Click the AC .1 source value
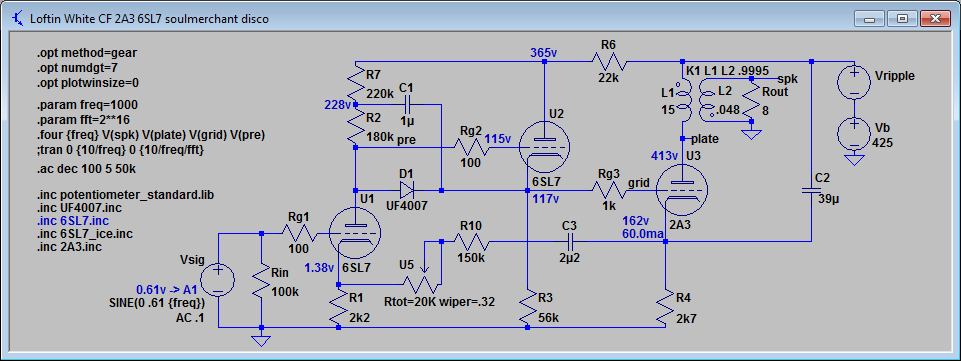 (x=189, y=317)
